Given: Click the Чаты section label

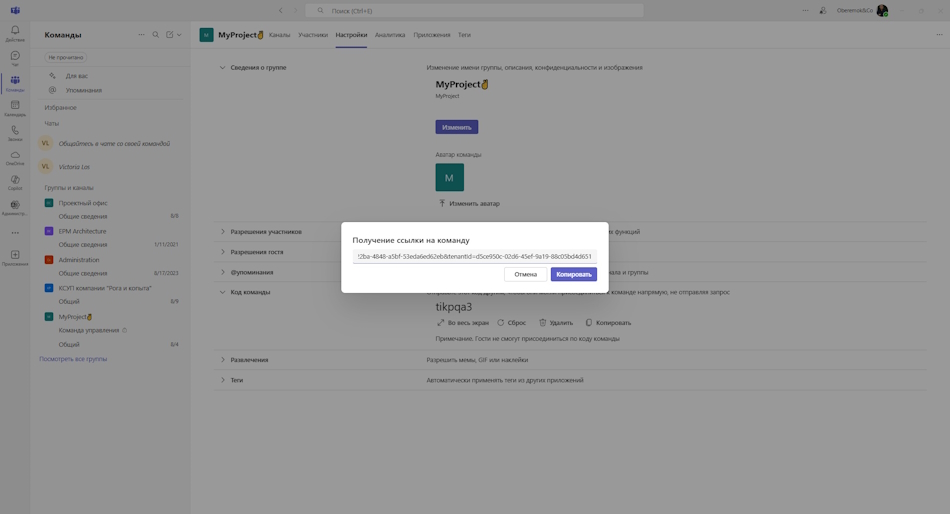Looking at the screenshot, I should click(x=51, y=123).
